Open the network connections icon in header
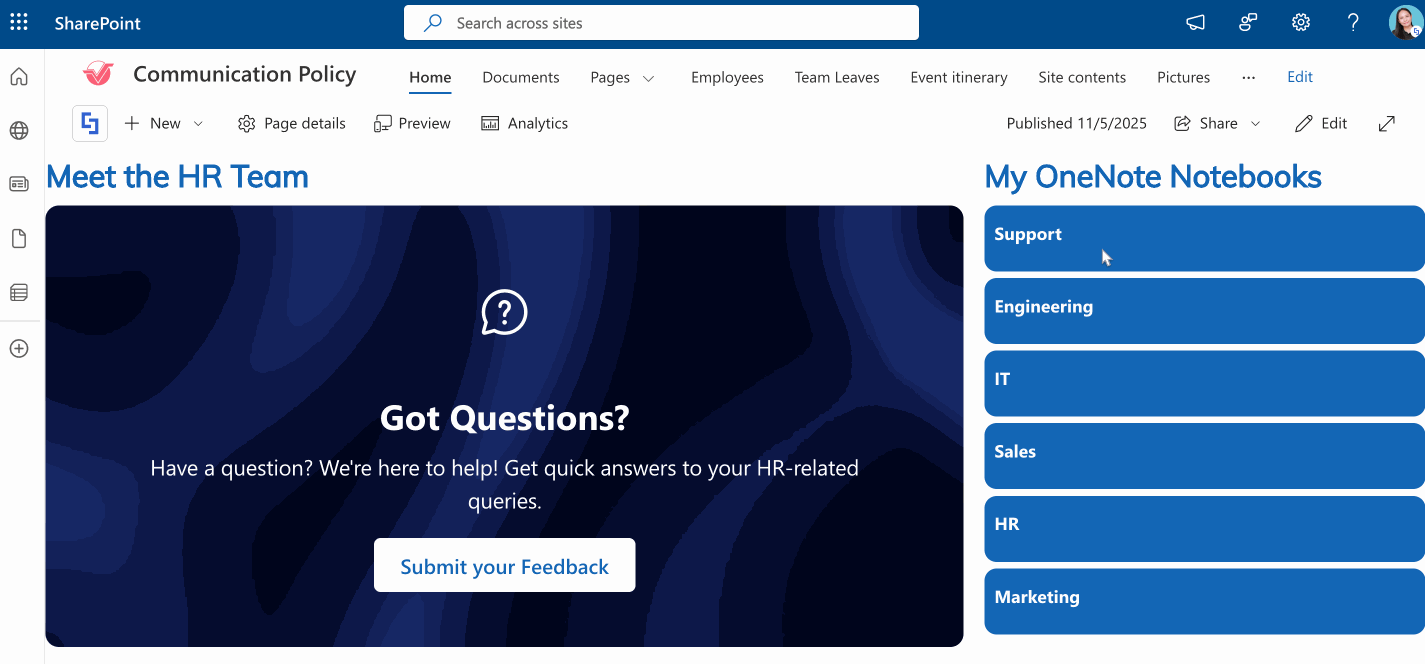Viewport: 1425px width, 664px height. click(x=1248, y=22)
